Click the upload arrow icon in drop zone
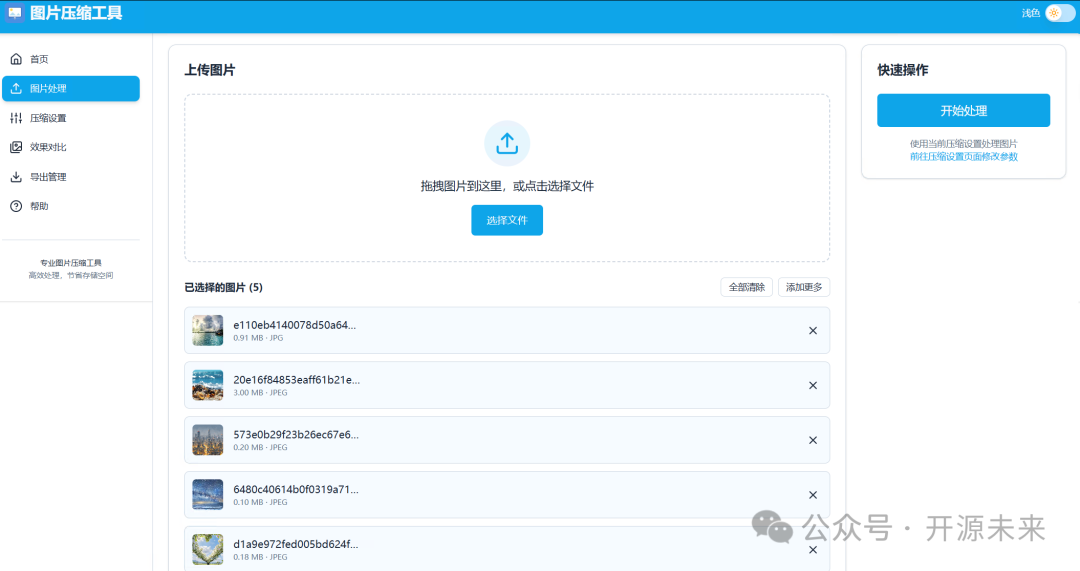1080x571 pixels. [507, 143]
